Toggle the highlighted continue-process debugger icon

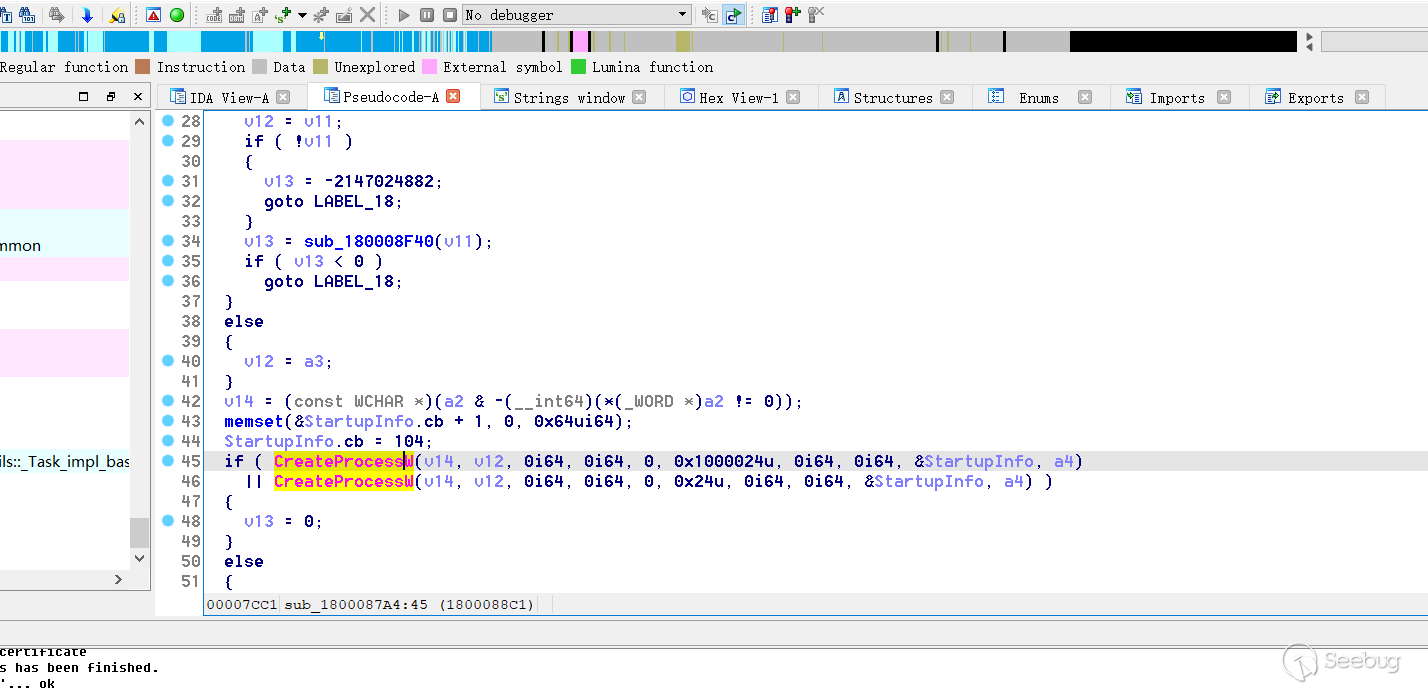point(732,14)
